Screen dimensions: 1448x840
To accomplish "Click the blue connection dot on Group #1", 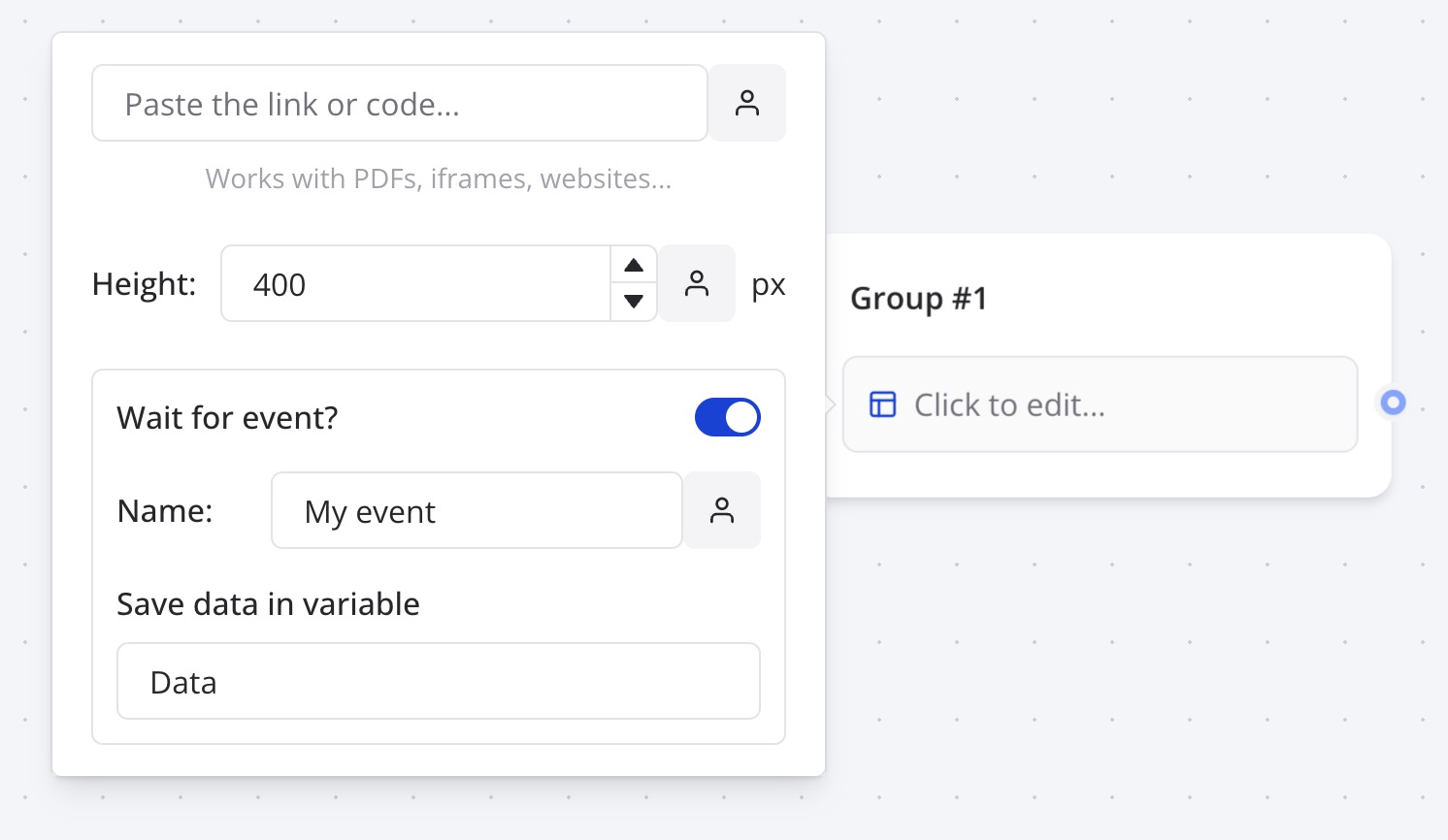I will coord(1392,402).
